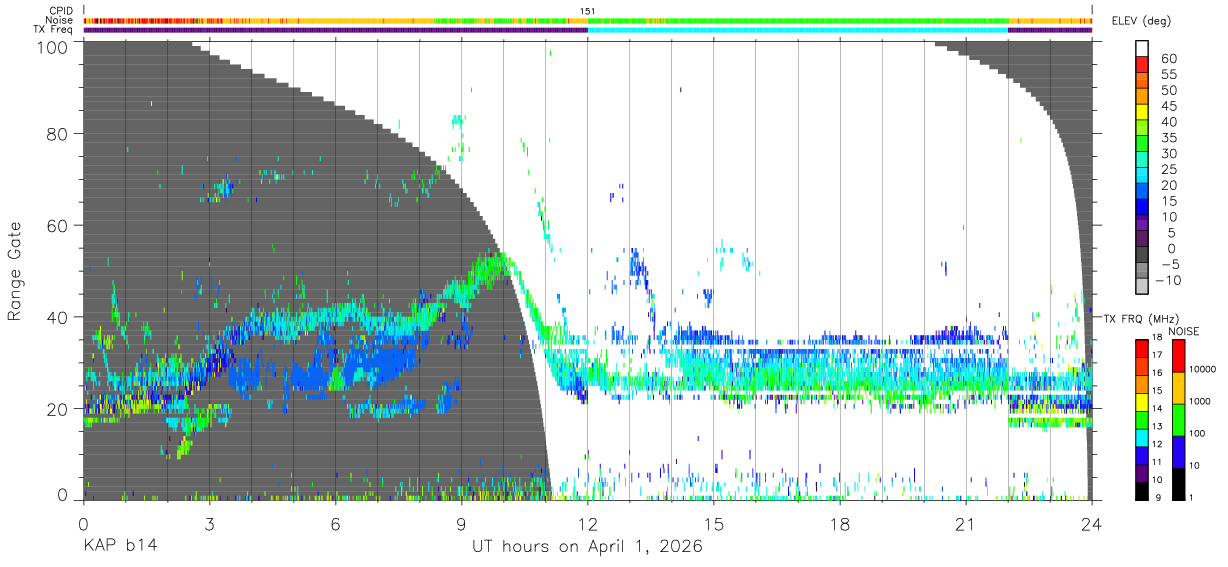Image resolution: width=1228 pixels, height=567 pixels.
Task: Click the red 18 MHz TX frequency swatch
Action: [x=1142, y=347]
